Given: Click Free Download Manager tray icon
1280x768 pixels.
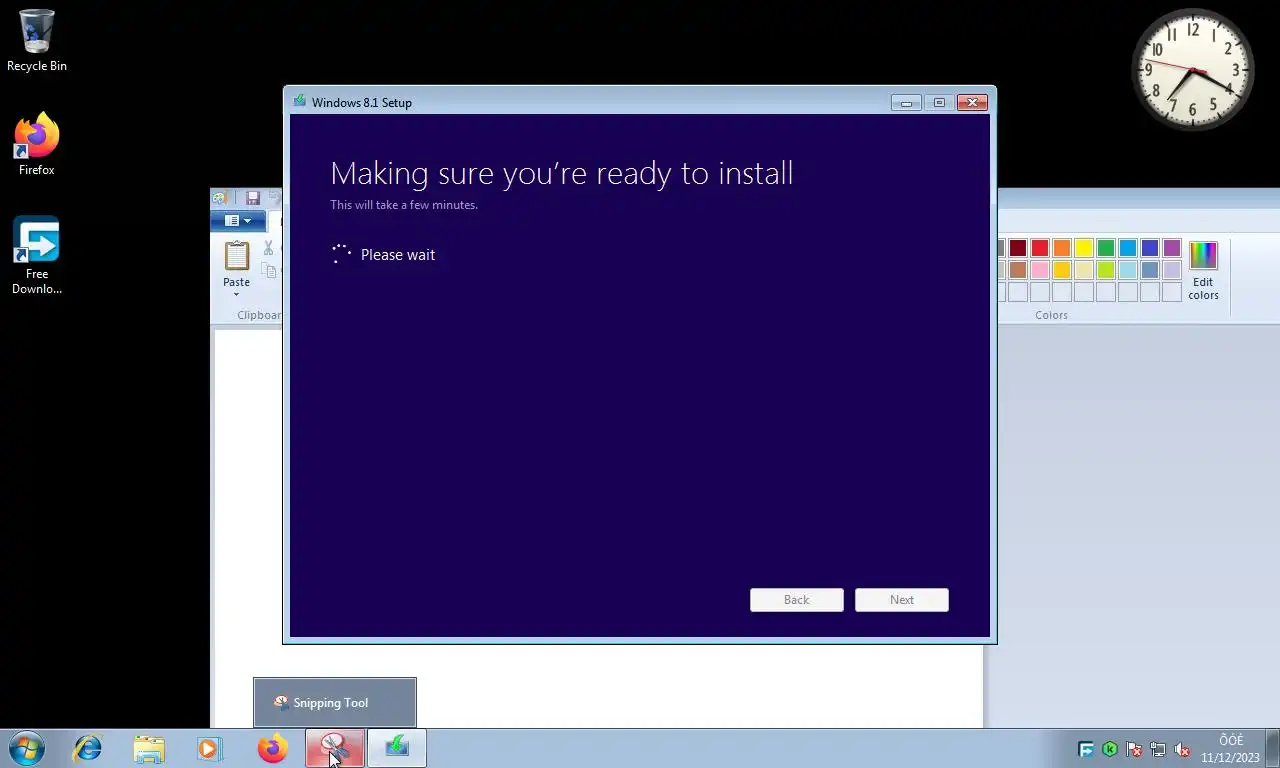Looking at the screenshot, I should click(1086, 749).
